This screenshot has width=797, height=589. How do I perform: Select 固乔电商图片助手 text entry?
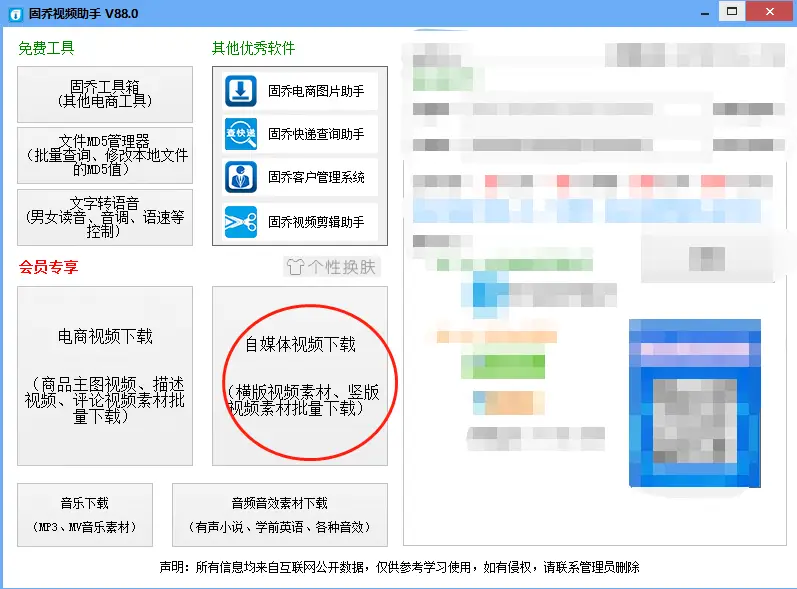click(x=316, y=91)
